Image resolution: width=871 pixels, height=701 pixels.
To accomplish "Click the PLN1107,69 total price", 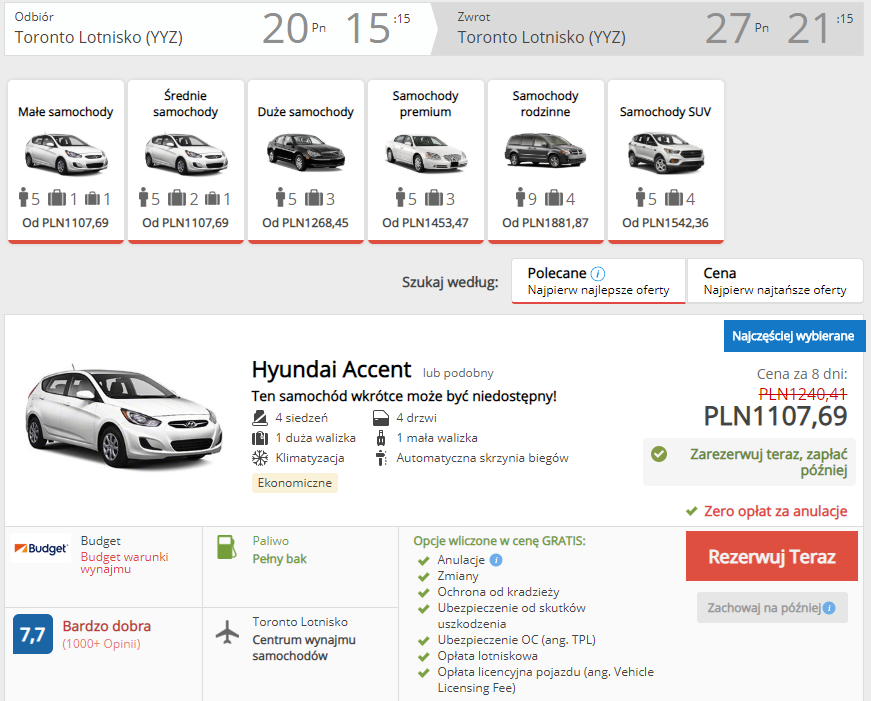I will [x=775, y=416].
